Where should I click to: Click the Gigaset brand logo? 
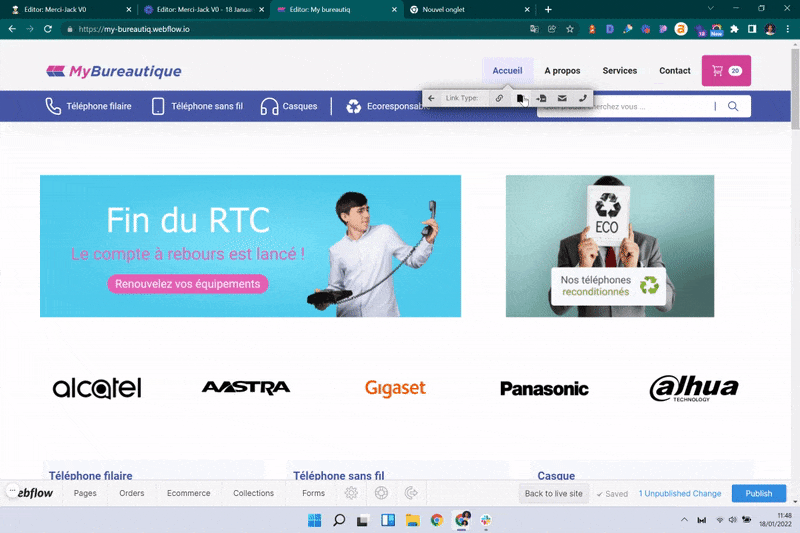[395, 388]
